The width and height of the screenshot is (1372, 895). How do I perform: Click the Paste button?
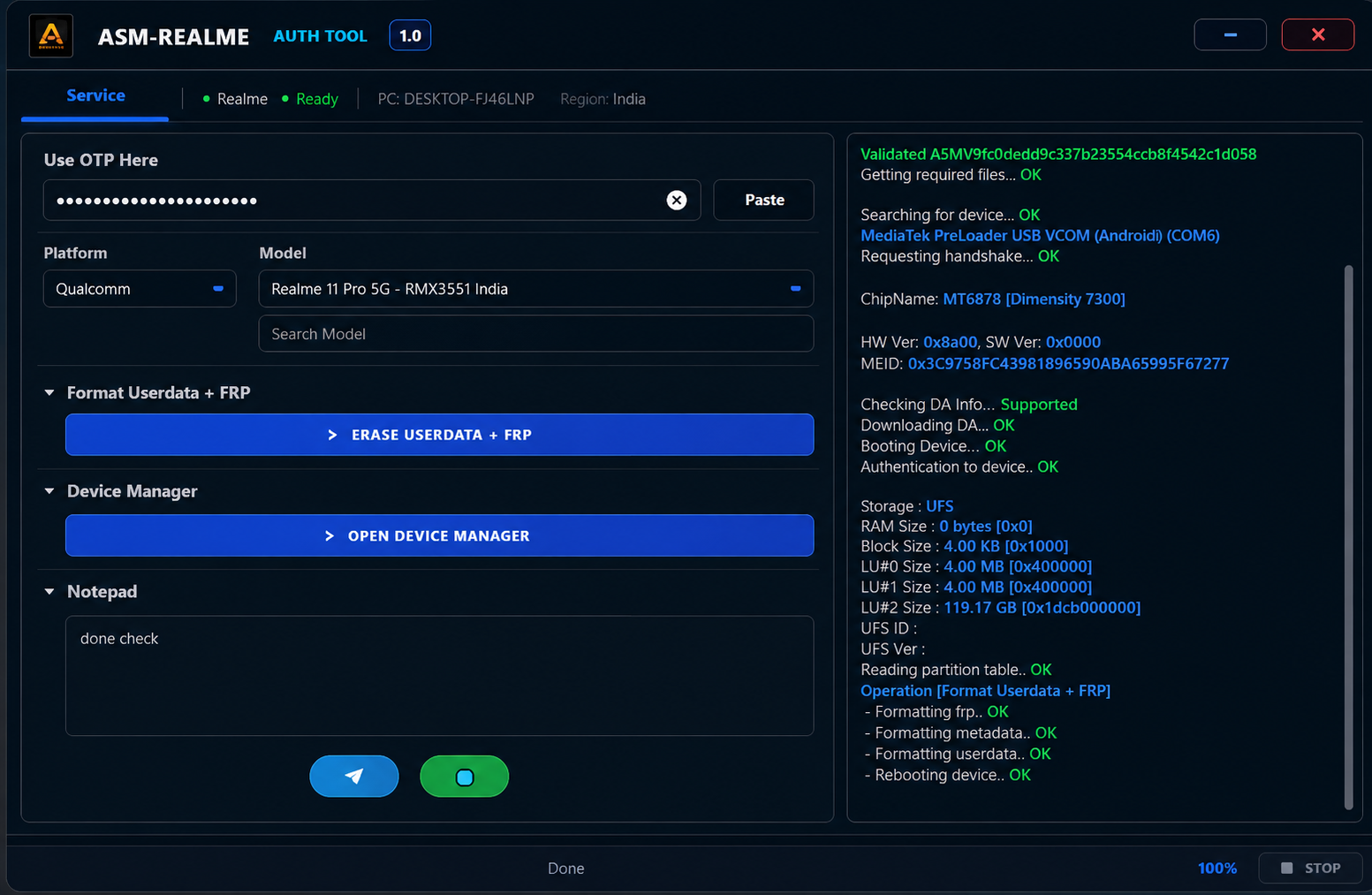(x=764, y=200)
